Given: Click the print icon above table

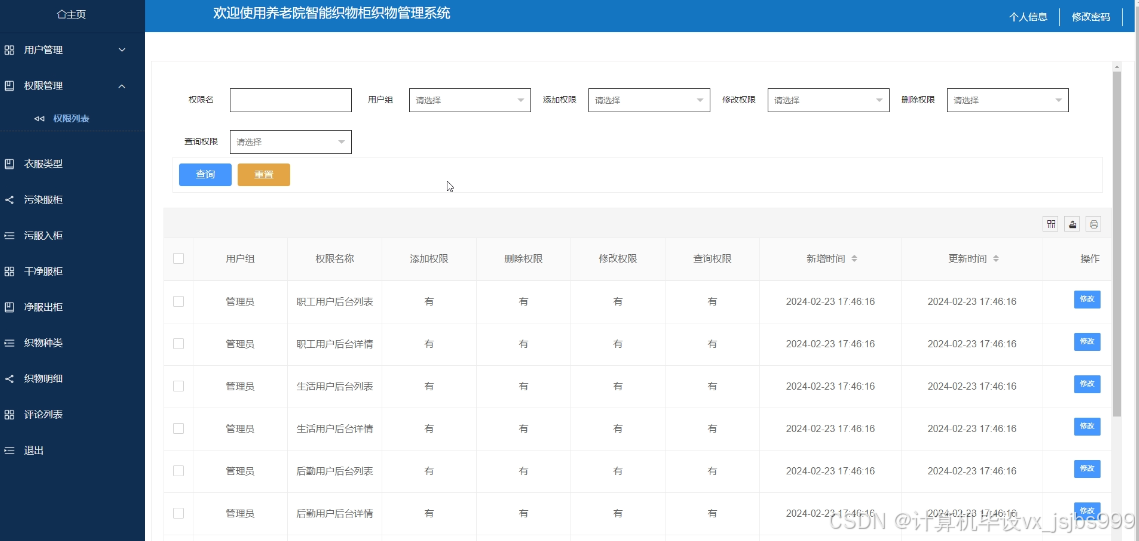Looking at the screenshot, I should (1093, 224).
